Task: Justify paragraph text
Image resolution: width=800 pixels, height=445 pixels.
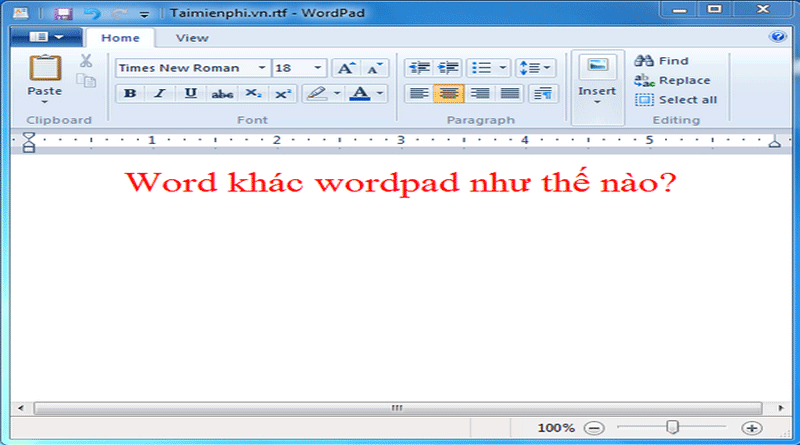Action: coord(510,93)
